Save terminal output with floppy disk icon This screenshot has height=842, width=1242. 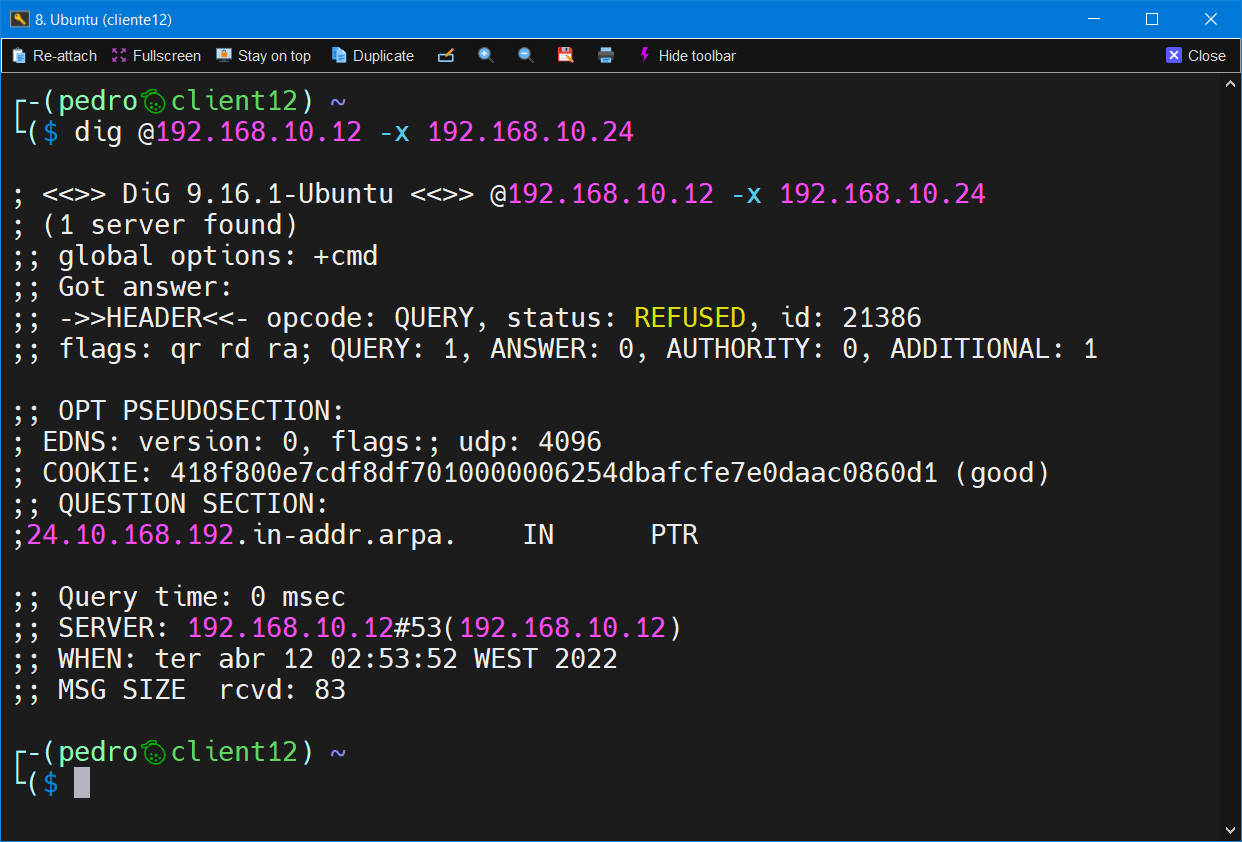(x=566, y=56)
